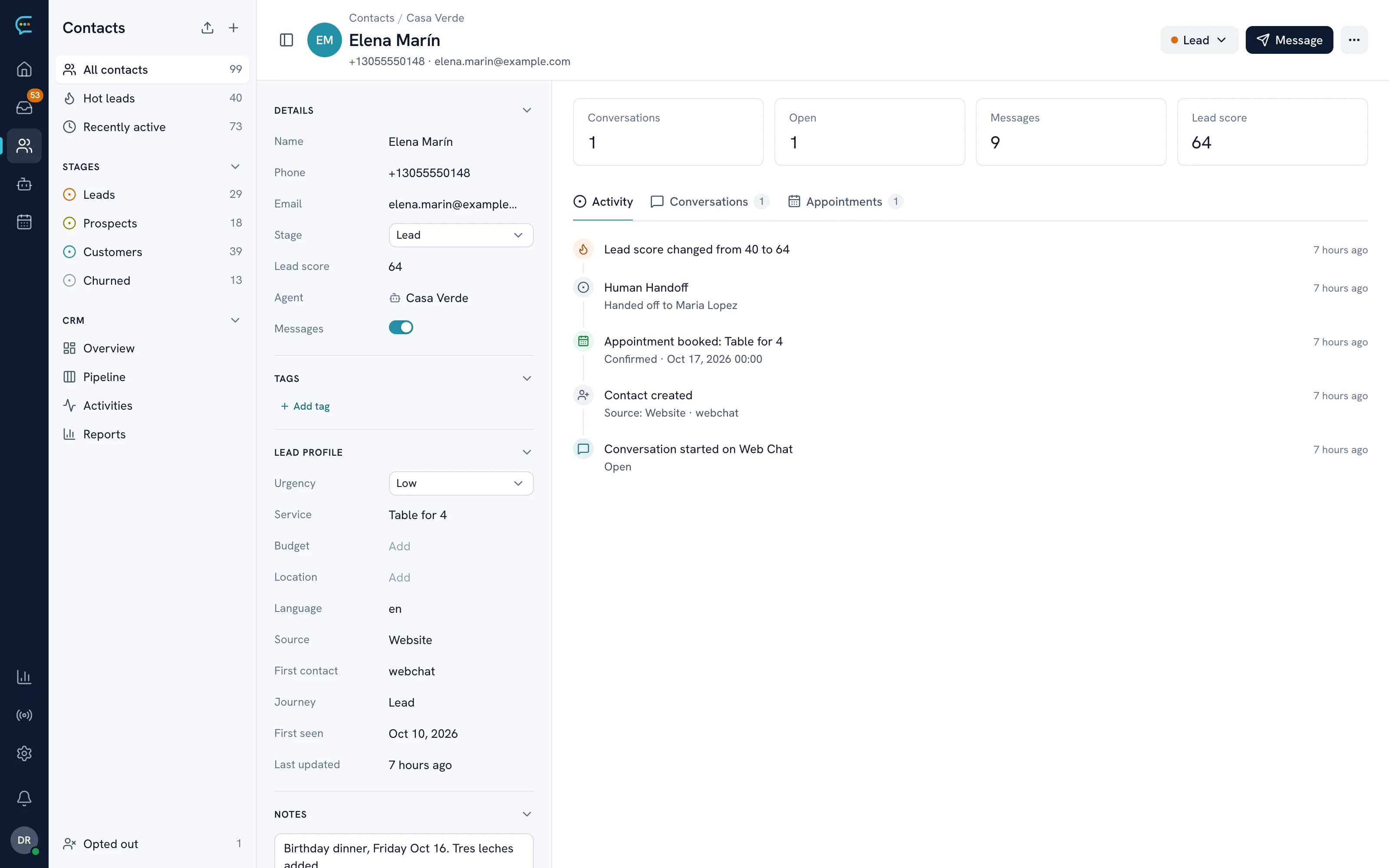Open Recently active contacts
This screenshot has width=1389, height=868.
click(152, 127)
